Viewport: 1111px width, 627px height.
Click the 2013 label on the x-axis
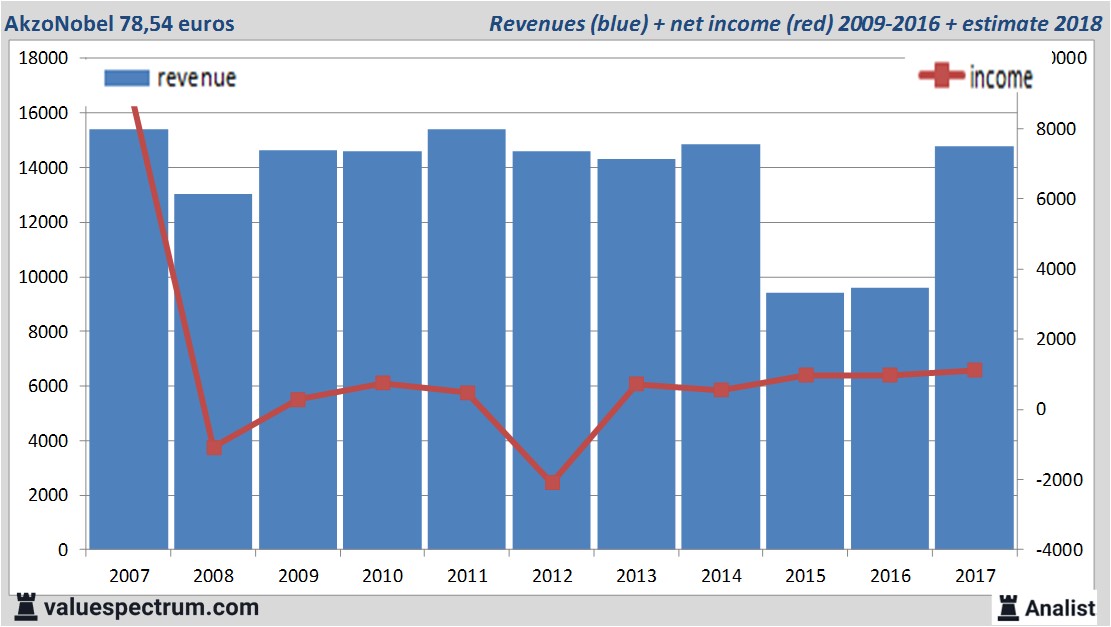click(636, 576)
